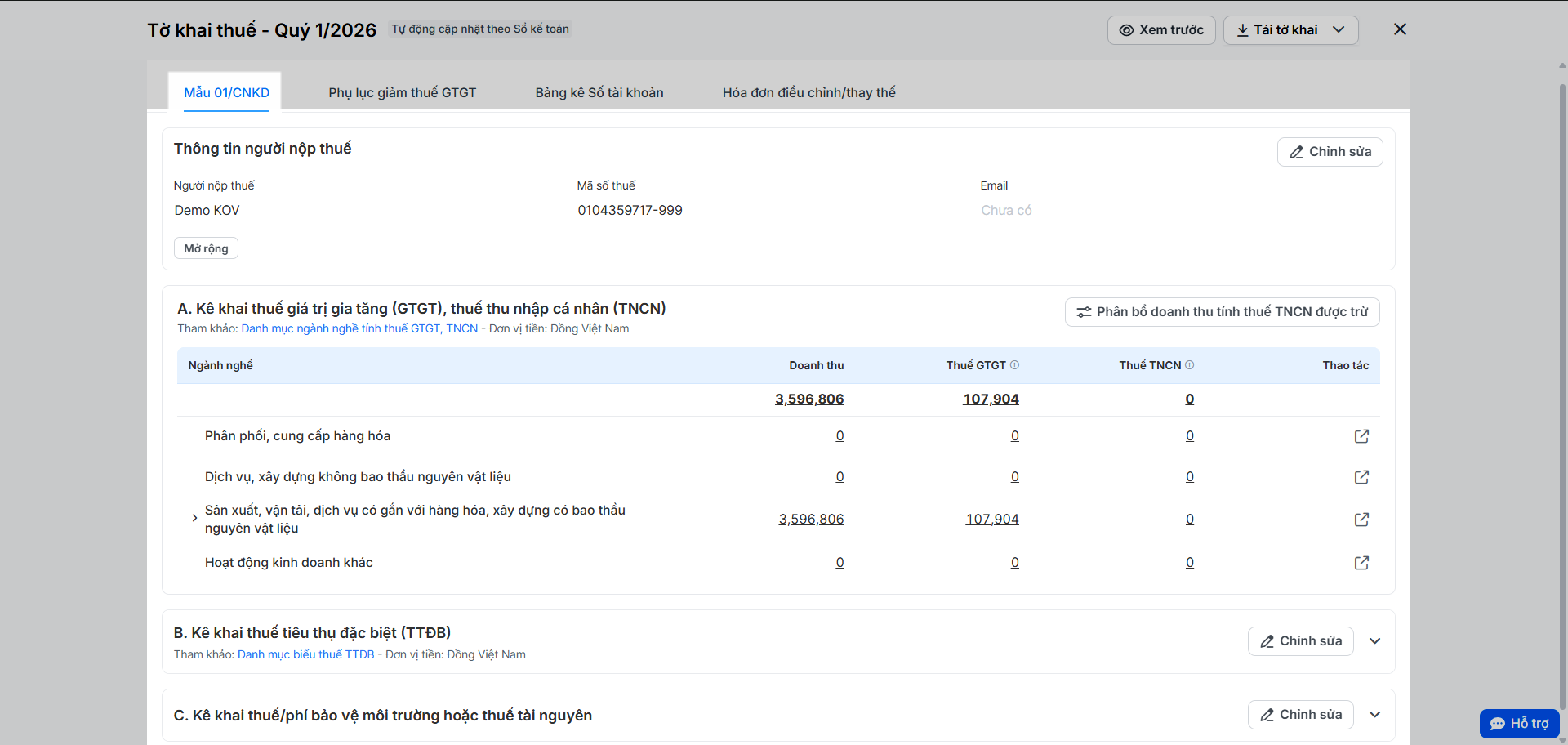
Task: Click info icon next to Thuế GTGT header
Action: pos(1014,365)
